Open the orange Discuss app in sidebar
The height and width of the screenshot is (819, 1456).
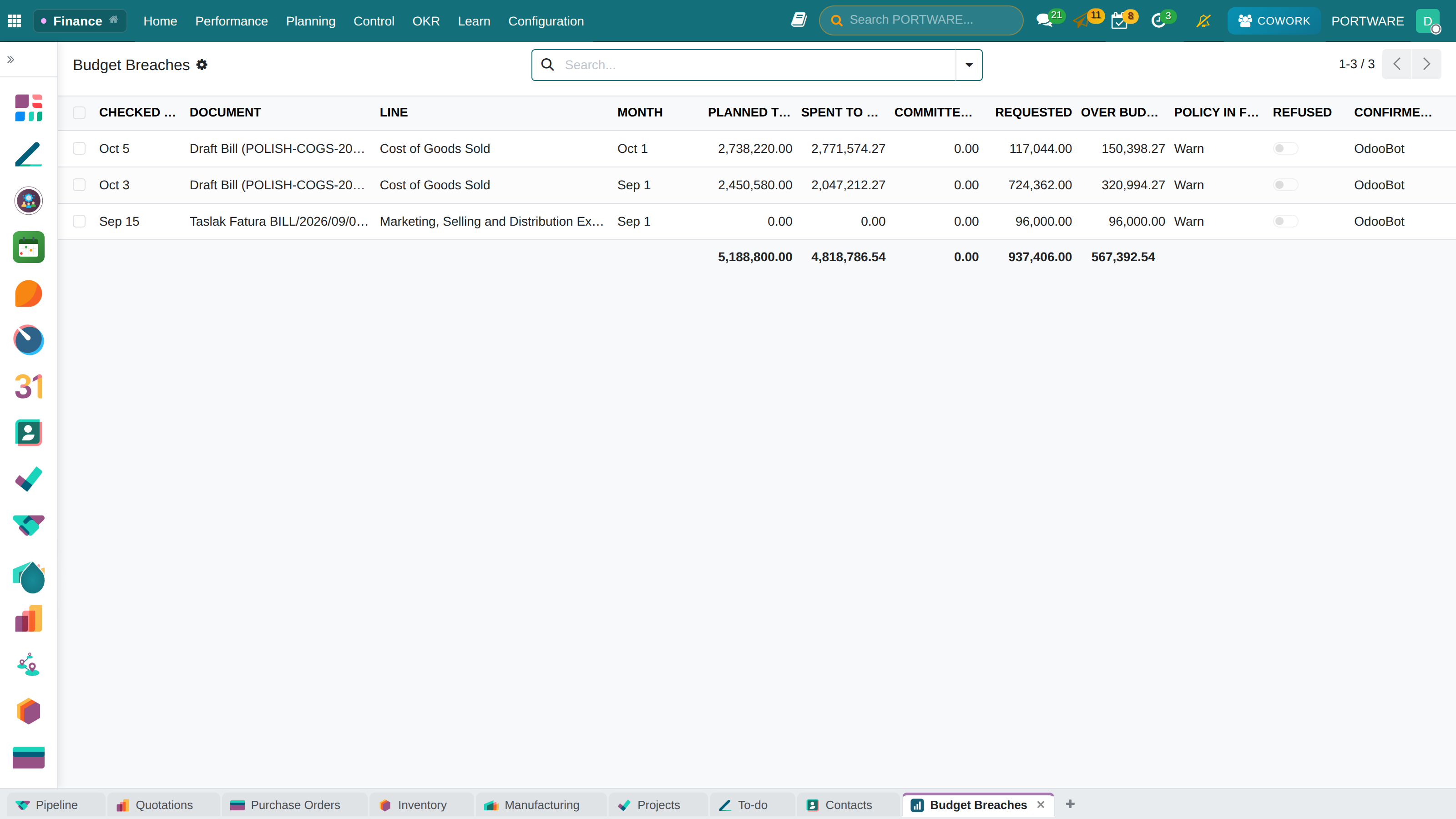pos(28,293)
